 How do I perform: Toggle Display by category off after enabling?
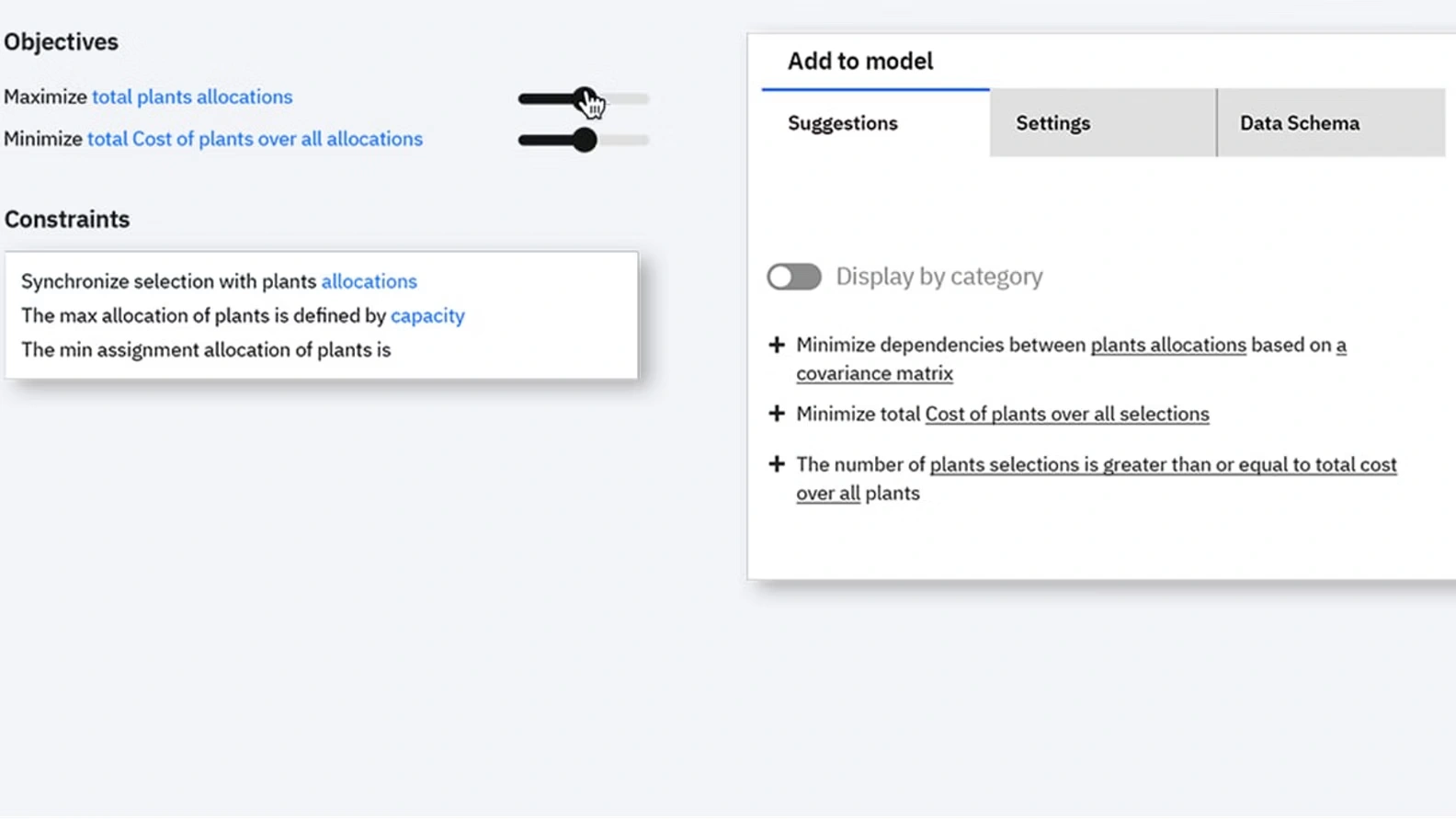(793, 276)
